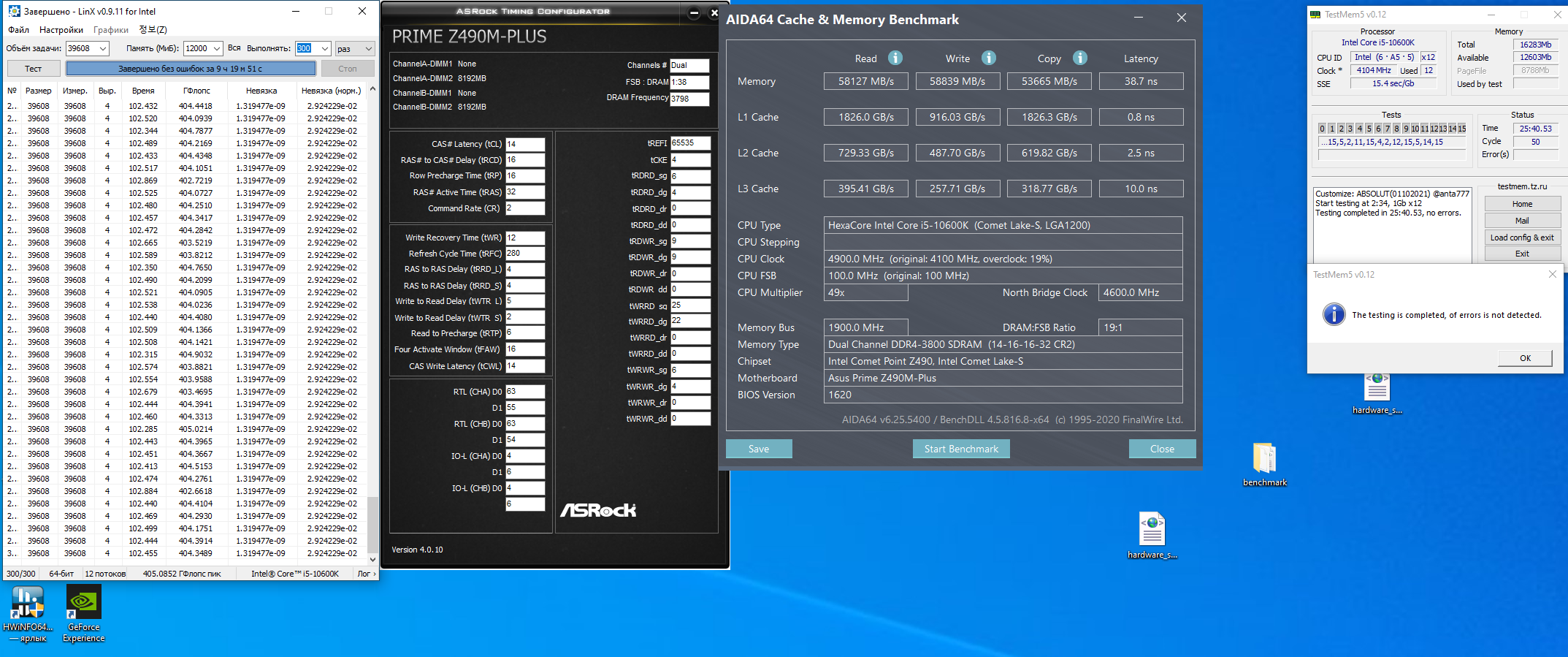The width and height of the screenshot is (1568, 657).
Task: Click the Copy info icon in AIDA64
Action: tap(1080, 58)
